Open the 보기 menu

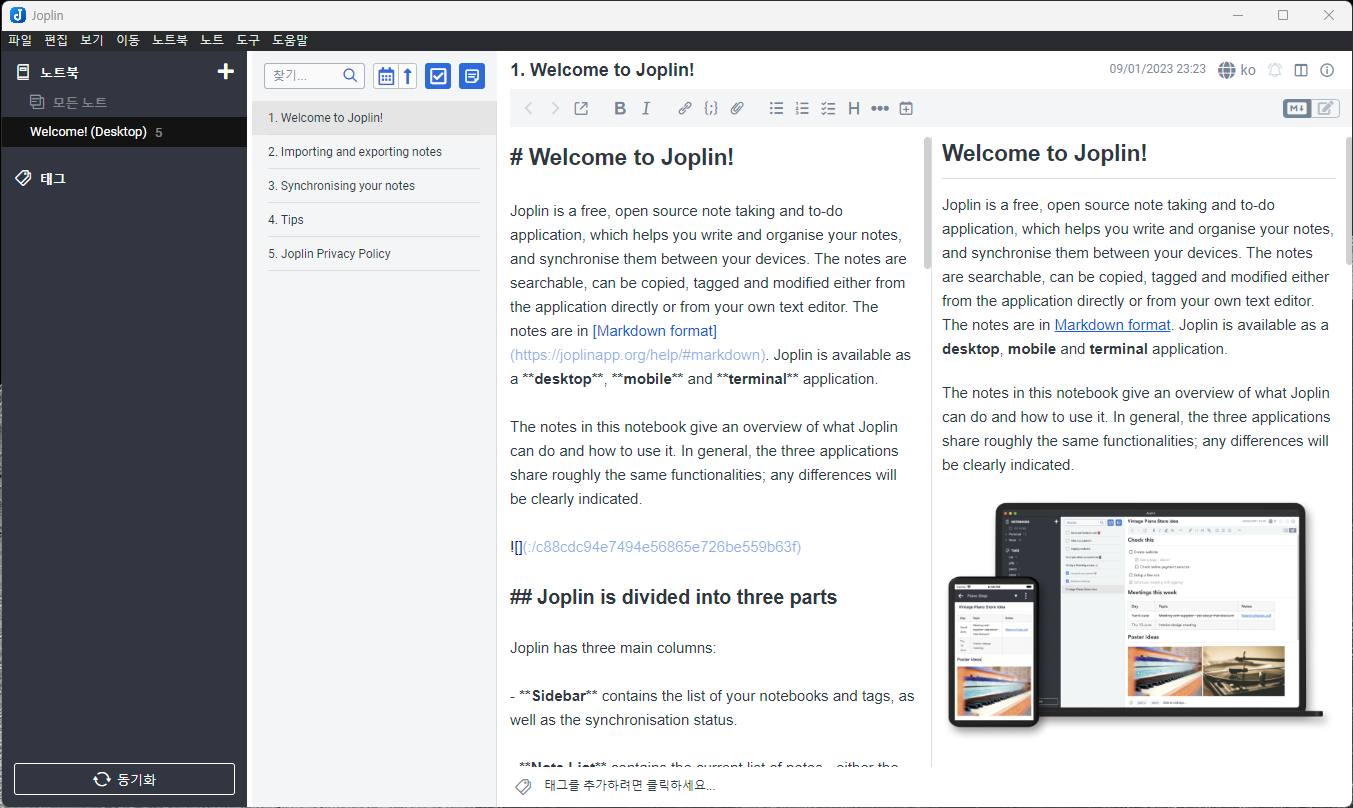click(x=92, y=40)
